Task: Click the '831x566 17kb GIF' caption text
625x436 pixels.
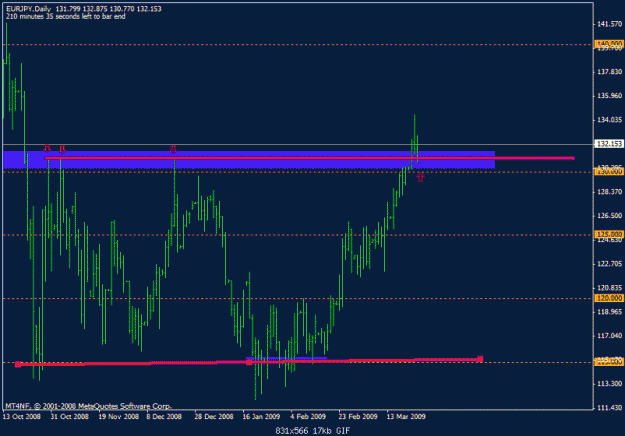Action: (x=312, y=431)
